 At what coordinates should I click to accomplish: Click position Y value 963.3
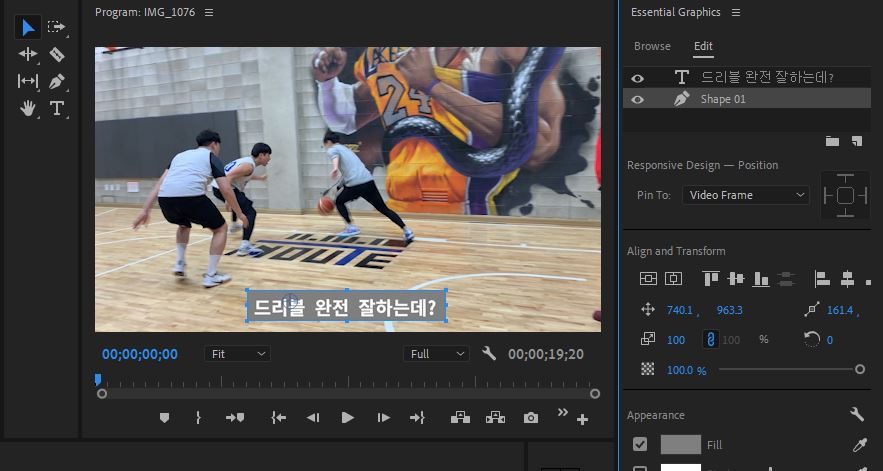pos(729,310)
